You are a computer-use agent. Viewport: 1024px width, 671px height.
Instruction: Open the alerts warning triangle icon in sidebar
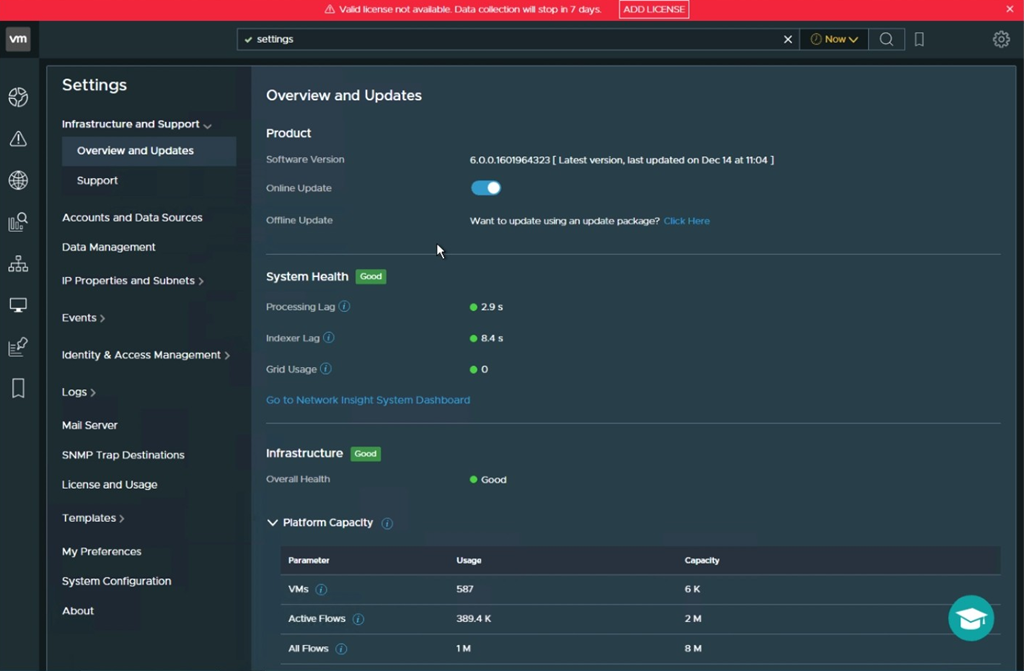click(x=18, y=139)
